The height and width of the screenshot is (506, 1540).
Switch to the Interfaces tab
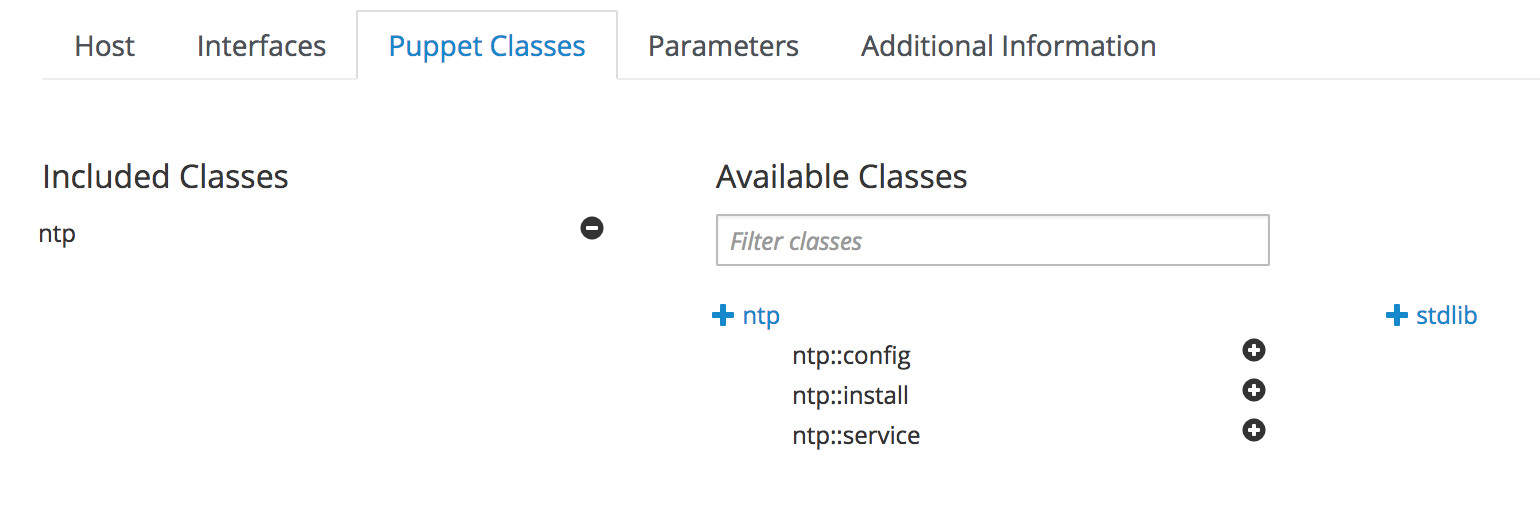[261, 46]
